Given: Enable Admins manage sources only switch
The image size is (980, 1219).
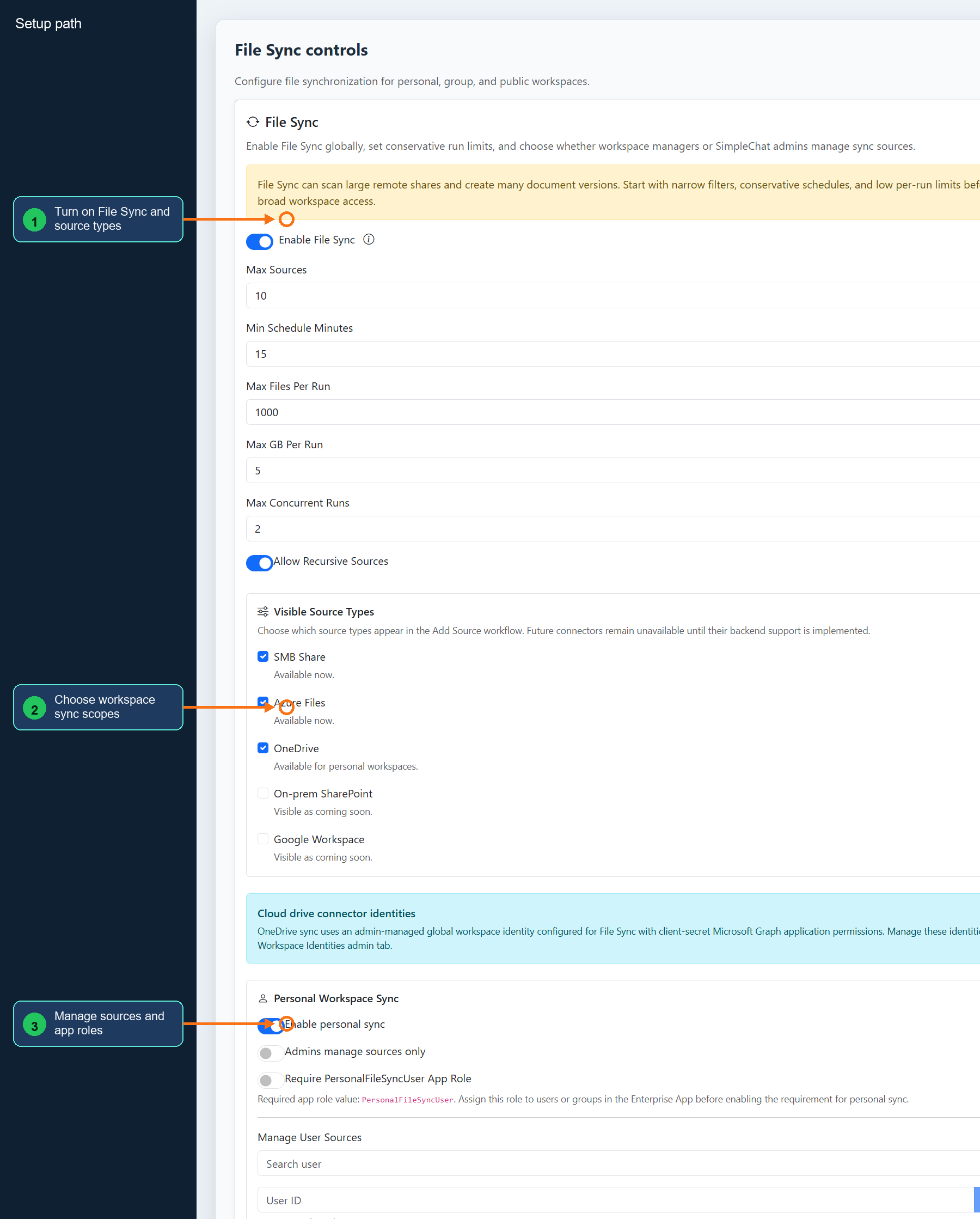Looking at the screenshot, I should click(271, 1053).
